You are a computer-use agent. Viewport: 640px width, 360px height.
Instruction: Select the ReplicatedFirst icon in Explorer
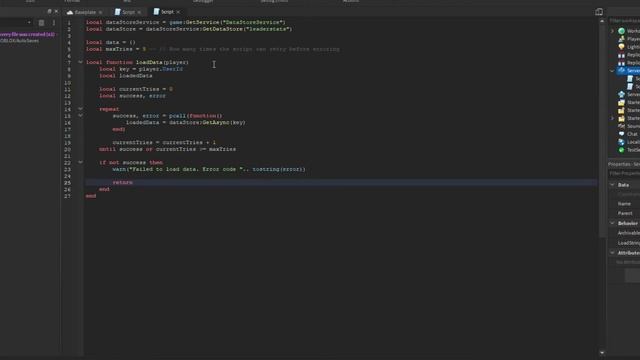(x=621, y=55)
